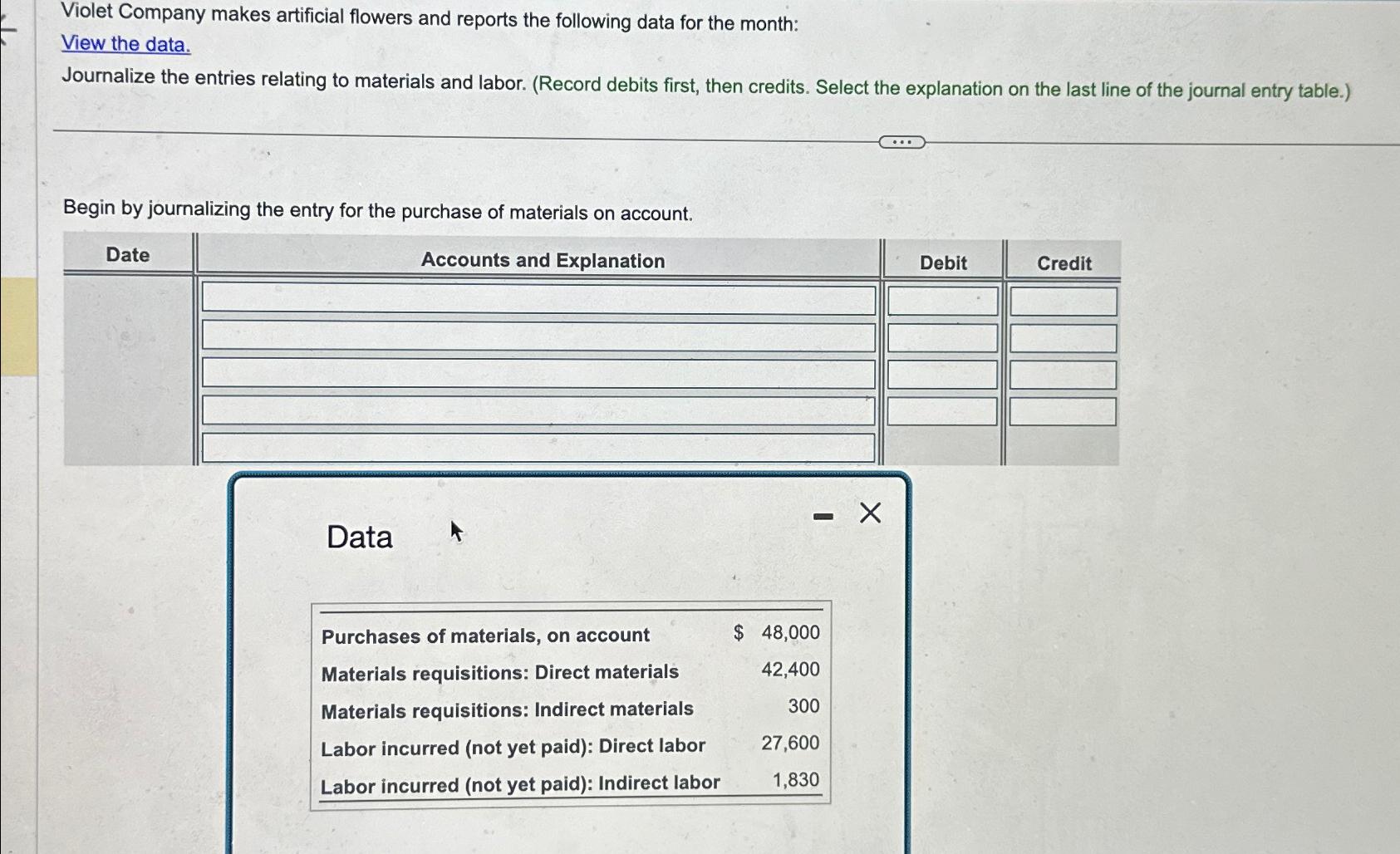Click the second row Debit input box
This screenshot has width=1400, height=854.
point(943,337)
